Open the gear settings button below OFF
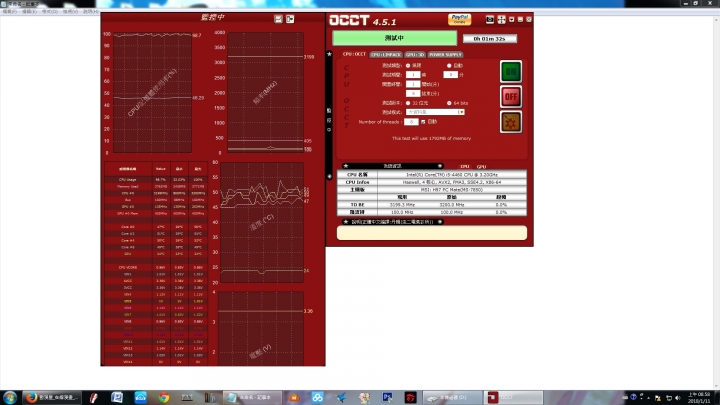This screenshot has height=405, width=720. tap(511, 122)
